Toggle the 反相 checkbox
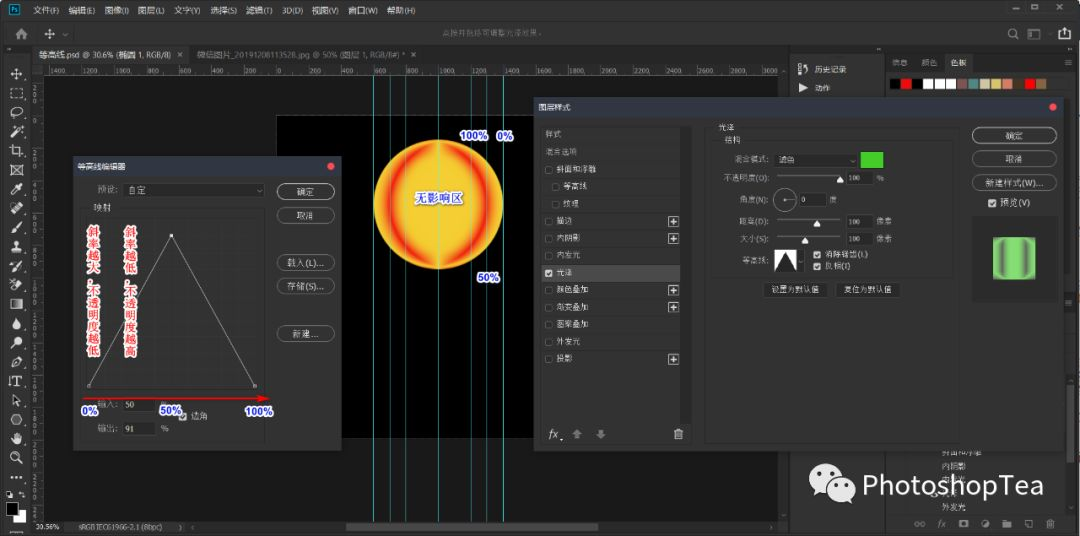The height and width of the screenshot is (536, 1080). (817, 265)
